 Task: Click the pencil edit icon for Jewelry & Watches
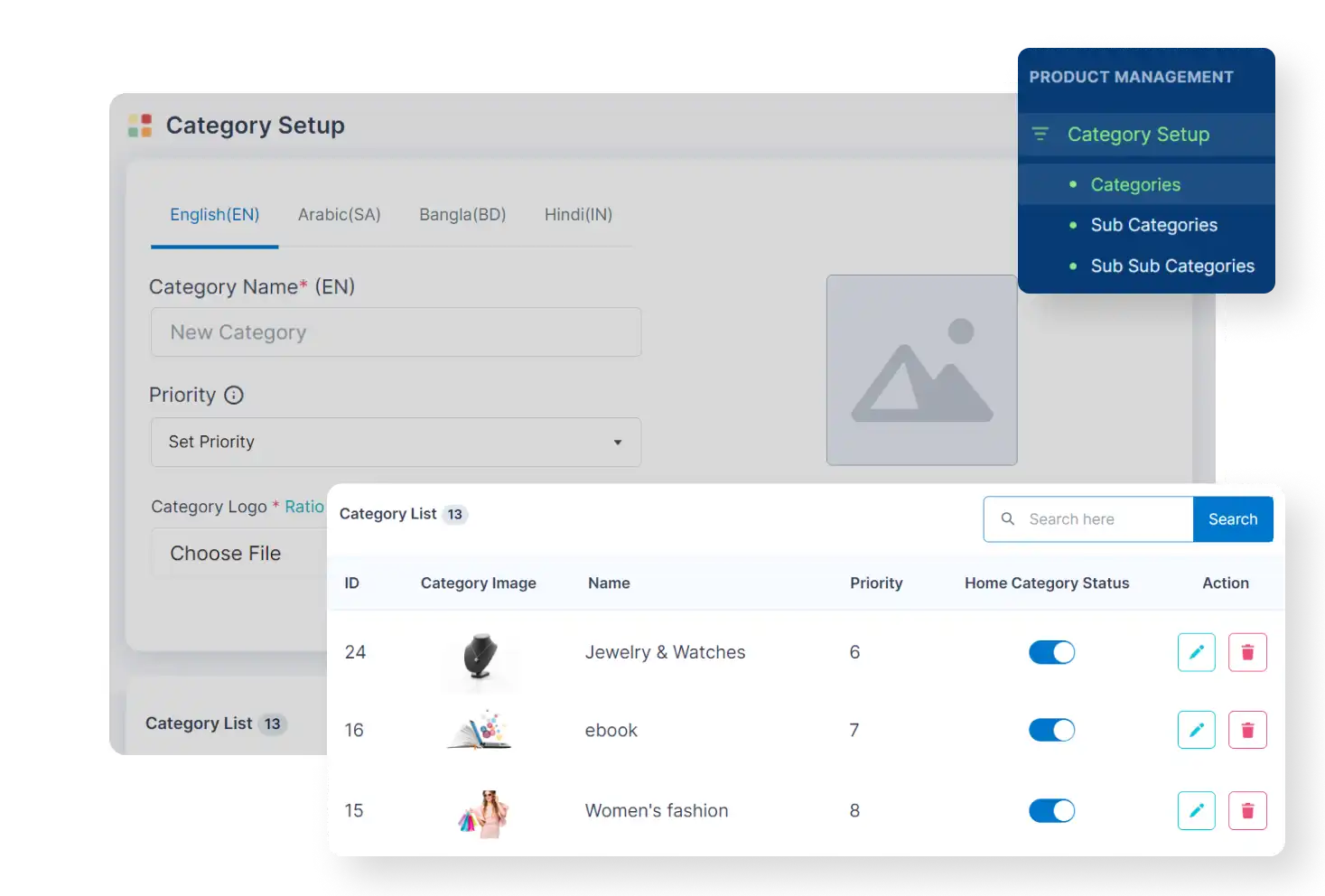point(1196,652)
